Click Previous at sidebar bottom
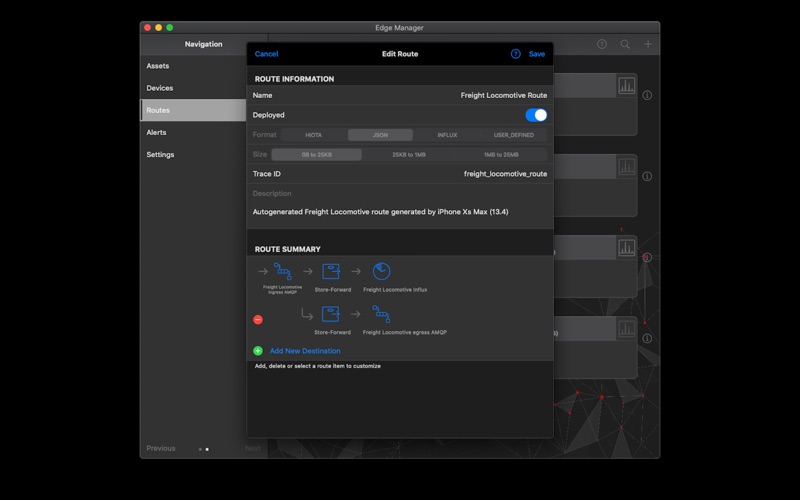Viewport: 800px width, 500px height. pos(161,448)
